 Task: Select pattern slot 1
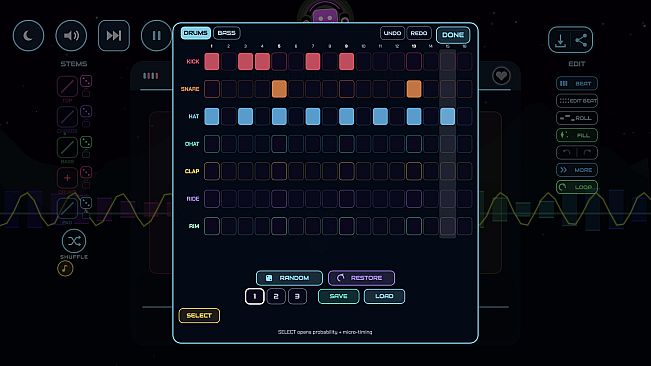pos(255,296)
